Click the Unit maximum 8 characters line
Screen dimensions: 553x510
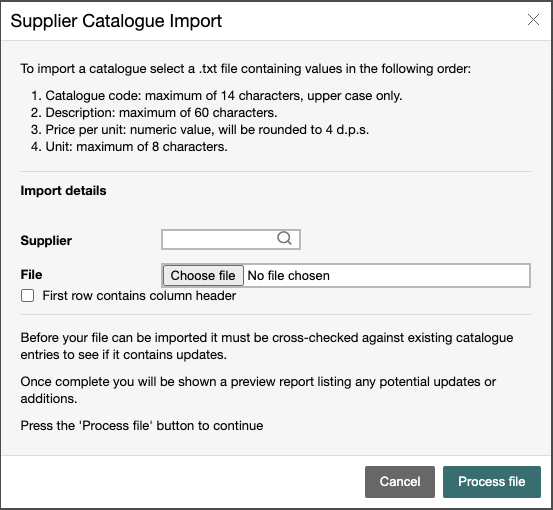tap(129, 146)
